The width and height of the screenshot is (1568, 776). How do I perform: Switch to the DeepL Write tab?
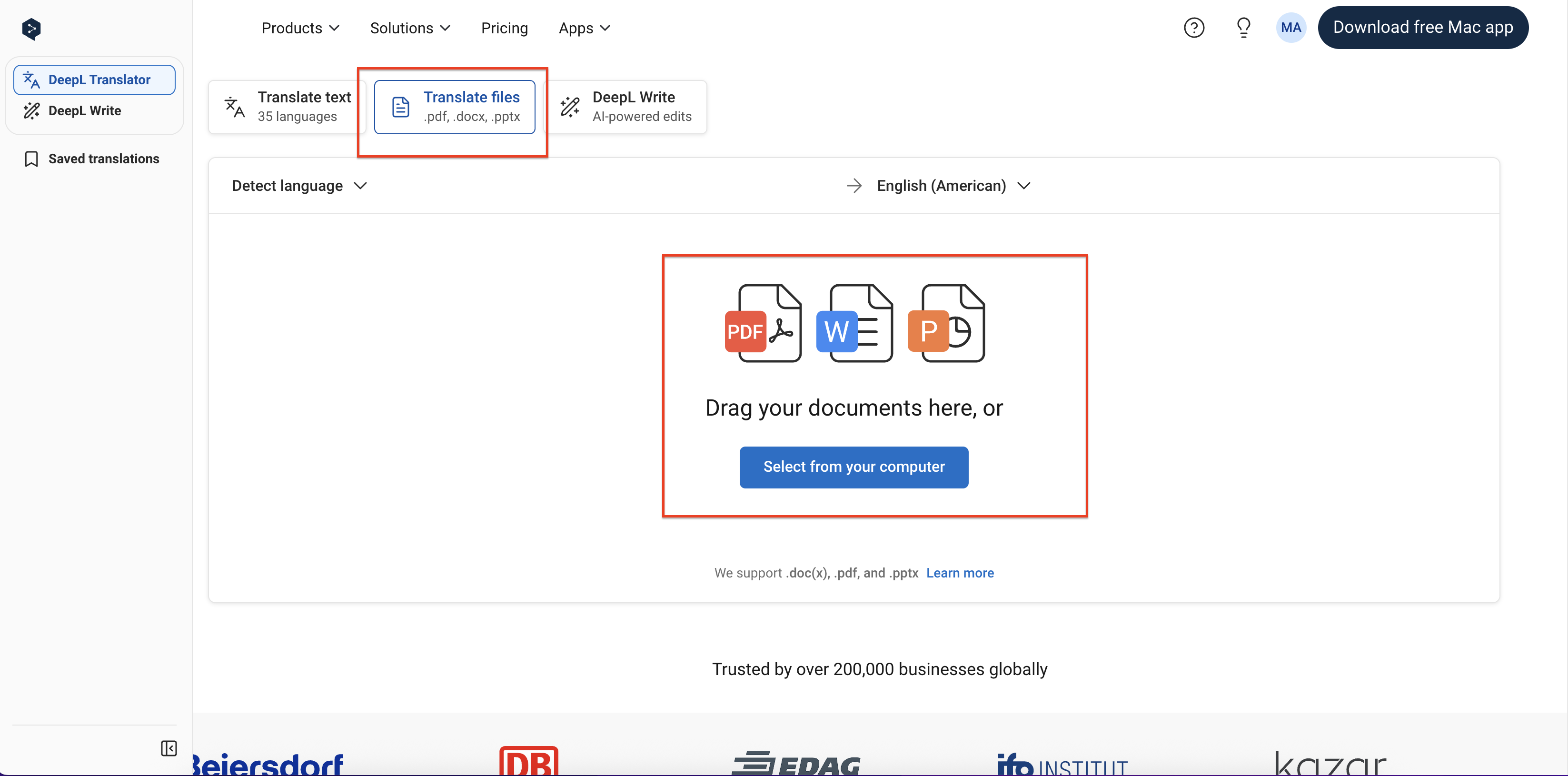coord(626,106)
